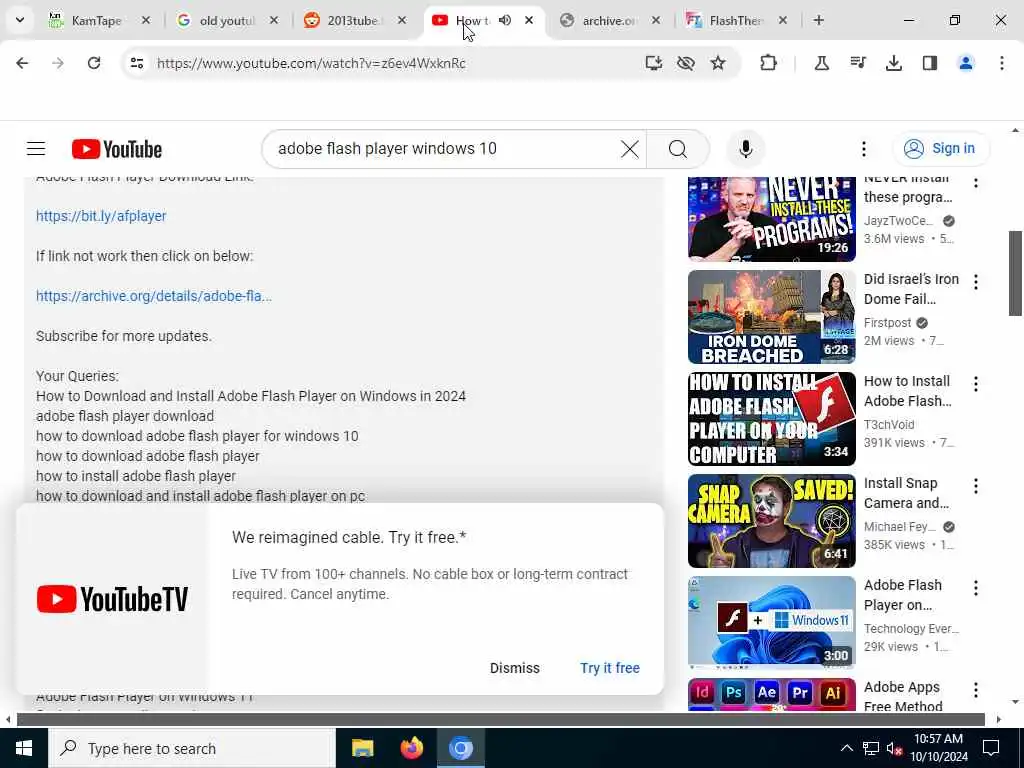Image resolution: width=1024 pixels, height=768 pixels.
Task: Open the muted volume tray icon
Action: (894, 748)
